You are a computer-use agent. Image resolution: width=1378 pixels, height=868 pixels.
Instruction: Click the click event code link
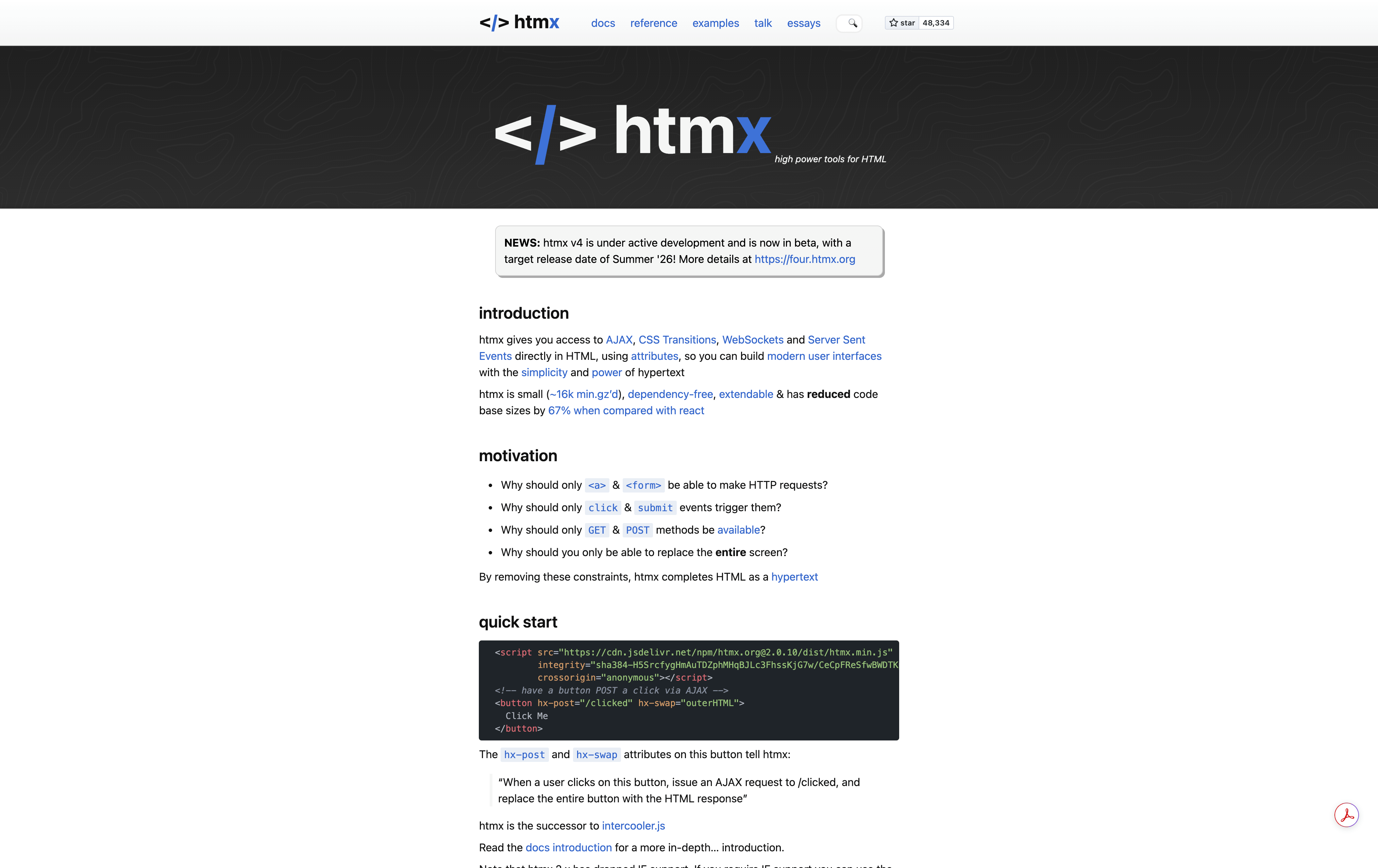click(x=603, y=507)
